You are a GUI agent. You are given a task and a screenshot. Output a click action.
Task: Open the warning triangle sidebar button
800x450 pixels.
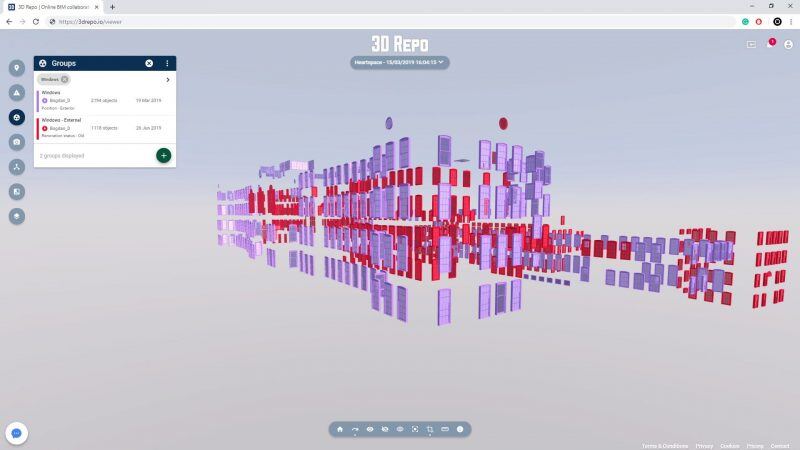(x=17, y=93)
